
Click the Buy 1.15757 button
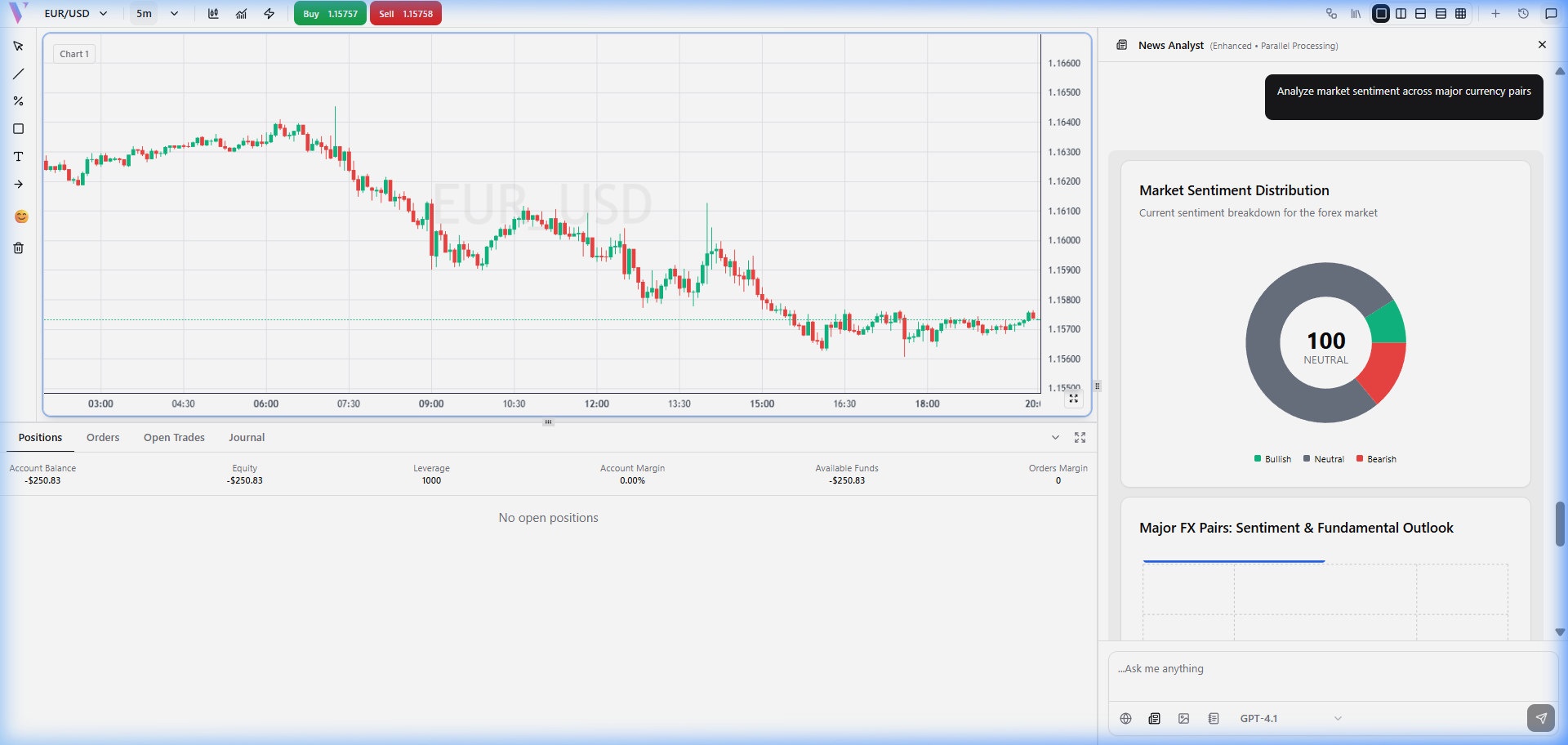click(x=330, y=14)
